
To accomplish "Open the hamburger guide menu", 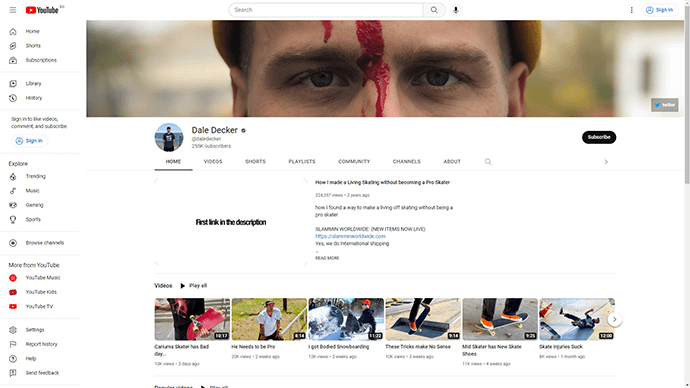I will click(x=13, y=10).
